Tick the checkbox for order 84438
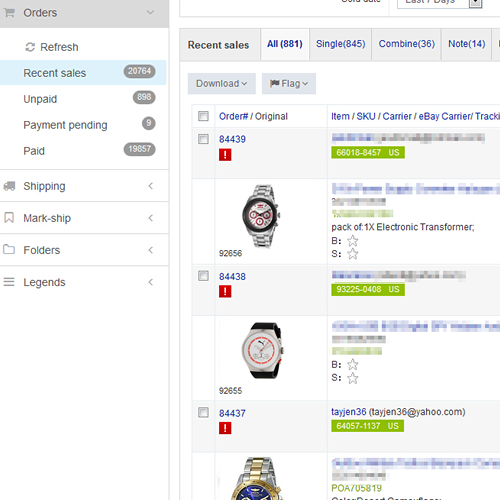 (x=203, y=276)
